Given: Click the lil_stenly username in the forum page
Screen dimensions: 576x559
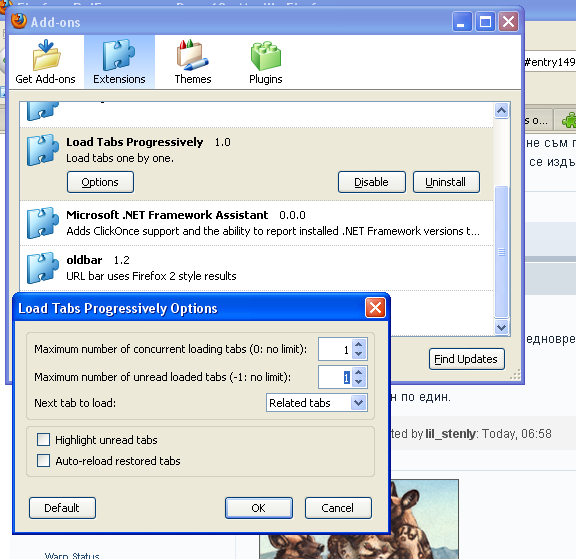Looking at the screenshot, I should pos(450,434).
